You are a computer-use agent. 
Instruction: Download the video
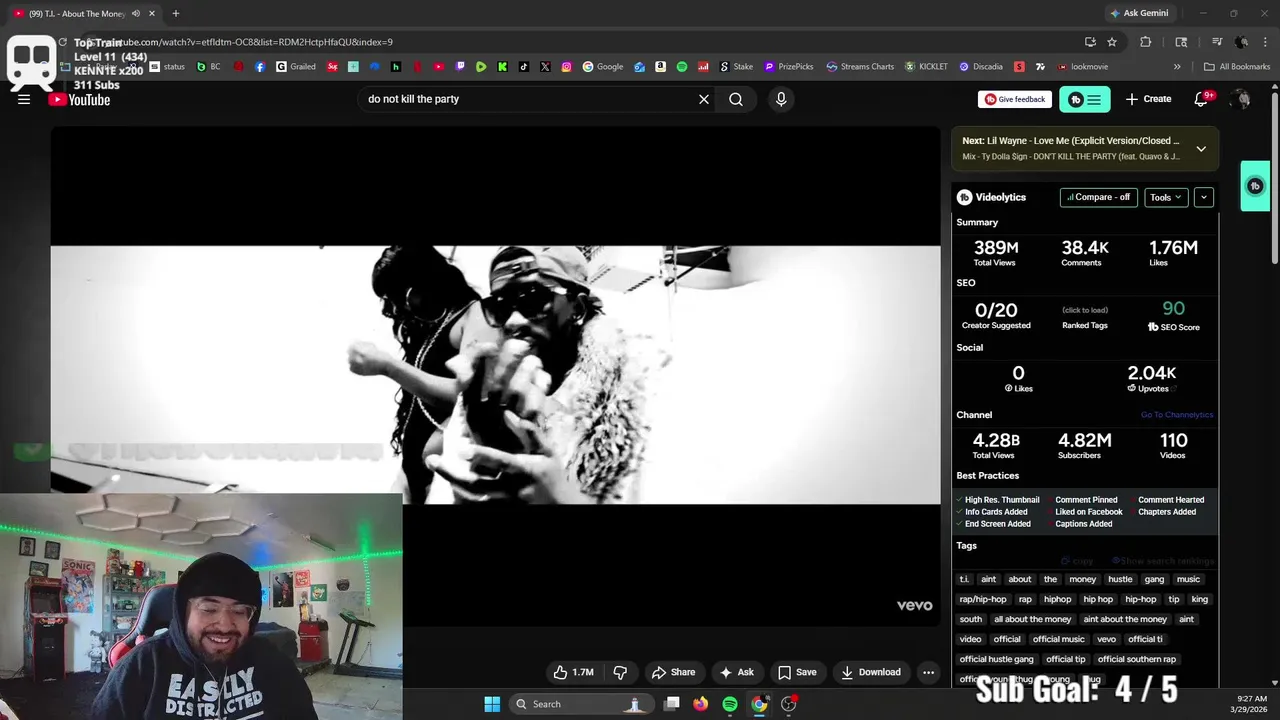point(870,672)
